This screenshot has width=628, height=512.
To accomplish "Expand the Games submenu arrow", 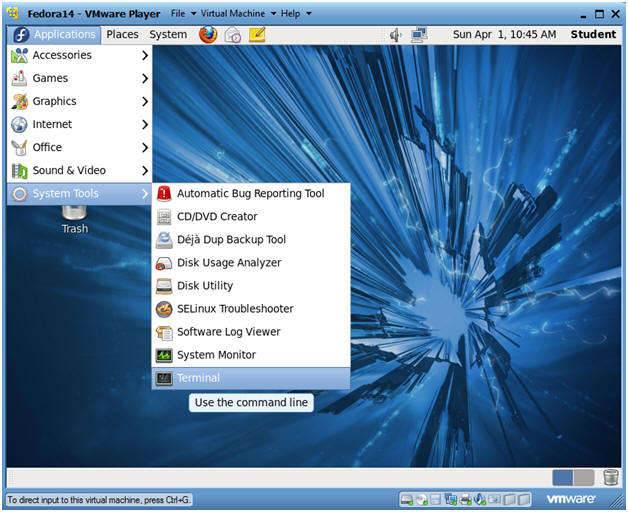I will (x=145, y=79).
